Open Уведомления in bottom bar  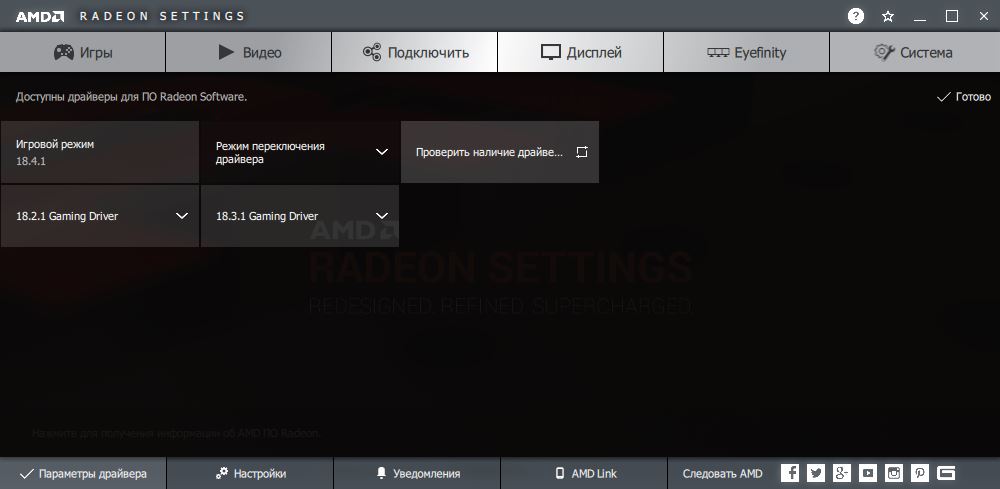[x=417, y=474]
